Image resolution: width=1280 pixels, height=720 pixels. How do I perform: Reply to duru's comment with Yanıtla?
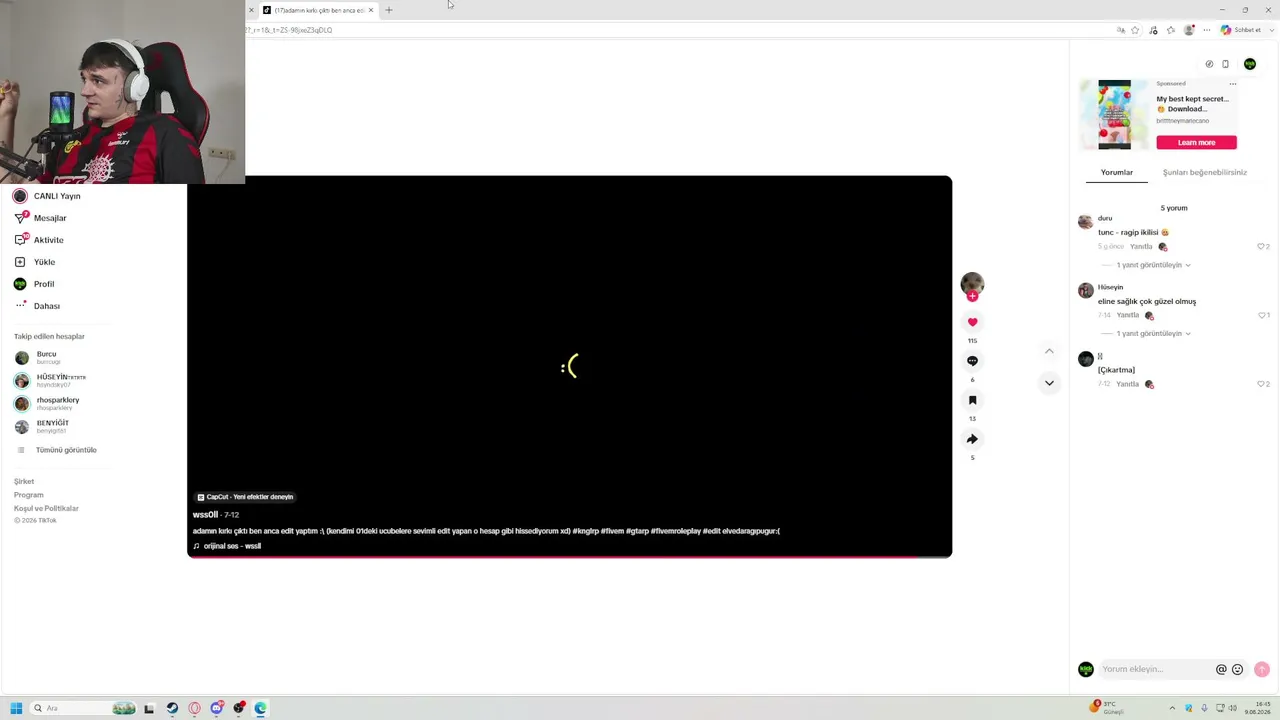tap(1141, 247)
